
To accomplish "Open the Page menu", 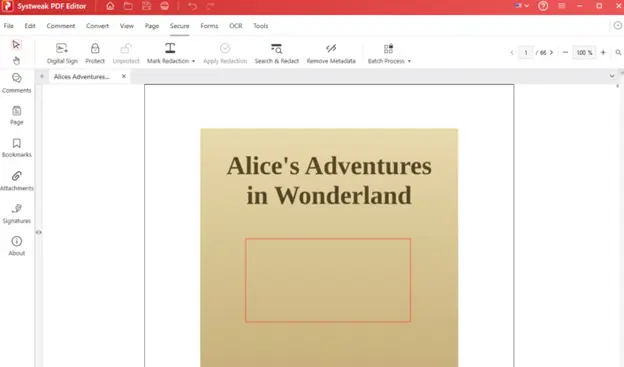I will [x=152, y=26].
